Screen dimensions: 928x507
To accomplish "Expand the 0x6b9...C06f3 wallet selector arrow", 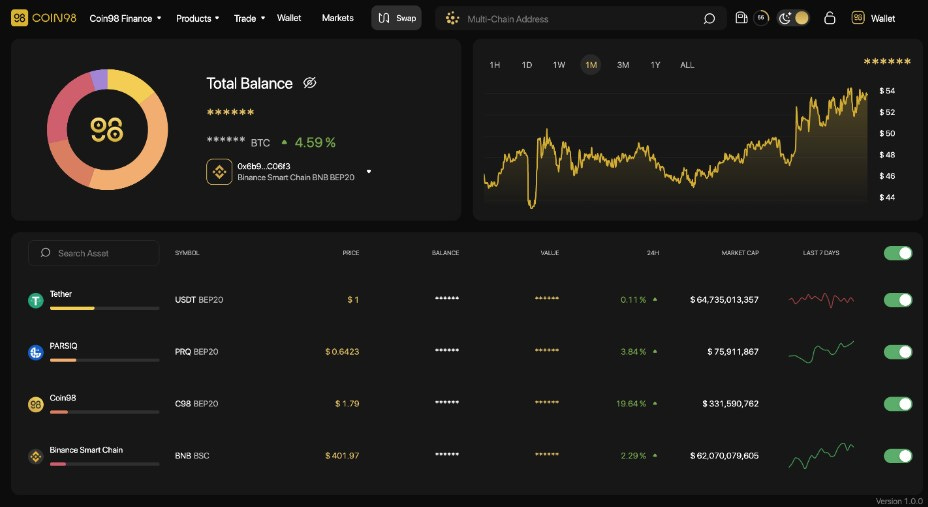I will [x=369, y=172].
